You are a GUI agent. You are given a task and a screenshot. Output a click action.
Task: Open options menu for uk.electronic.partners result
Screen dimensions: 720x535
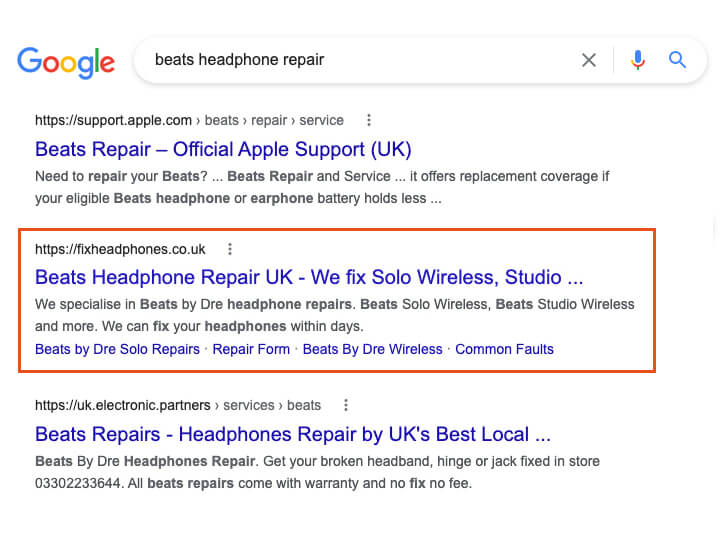click(x=346, y=405)
